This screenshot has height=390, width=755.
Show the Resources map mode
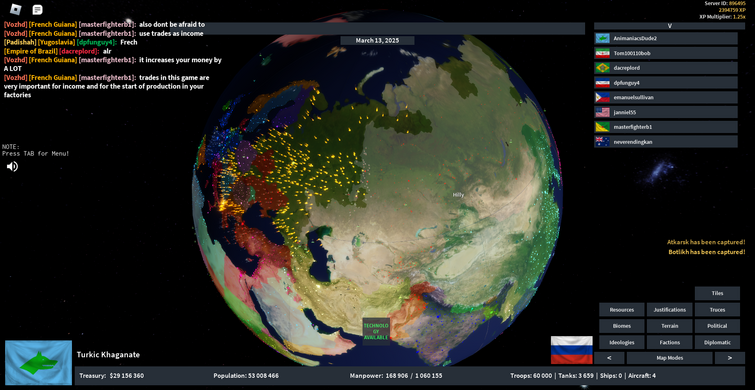pyautogui.click(x=622, y=310)
